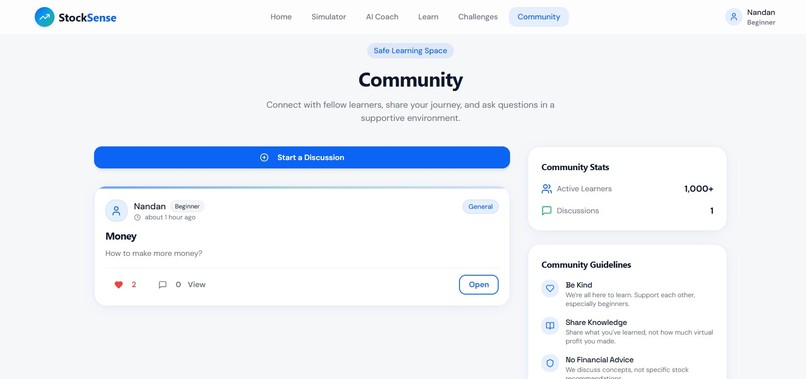Click the 1,000+ active learners value

coord(699,189)
